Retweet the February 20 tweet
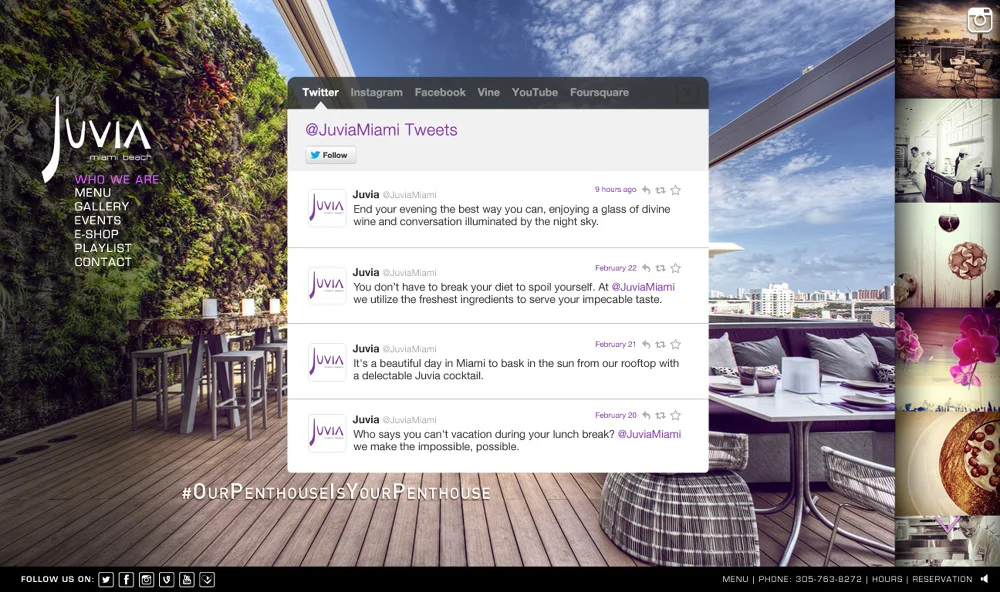 tap(661, 415)
